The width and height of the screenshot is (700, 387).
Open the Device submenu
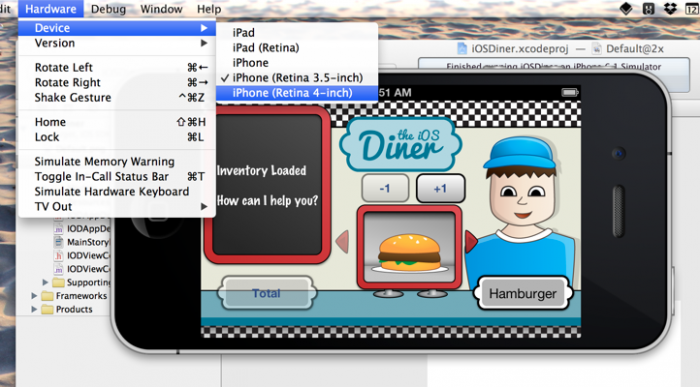coord(117,28)
